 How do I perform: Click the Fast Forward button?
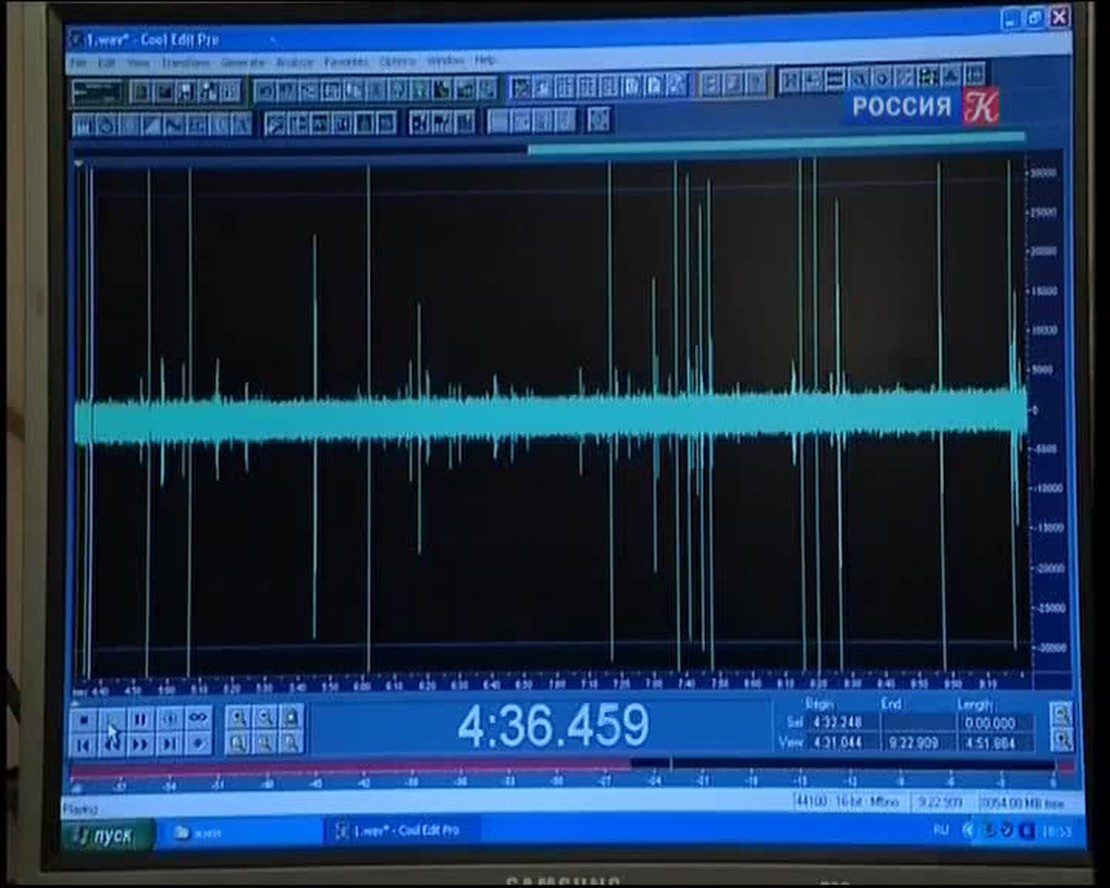pos(141,744)
